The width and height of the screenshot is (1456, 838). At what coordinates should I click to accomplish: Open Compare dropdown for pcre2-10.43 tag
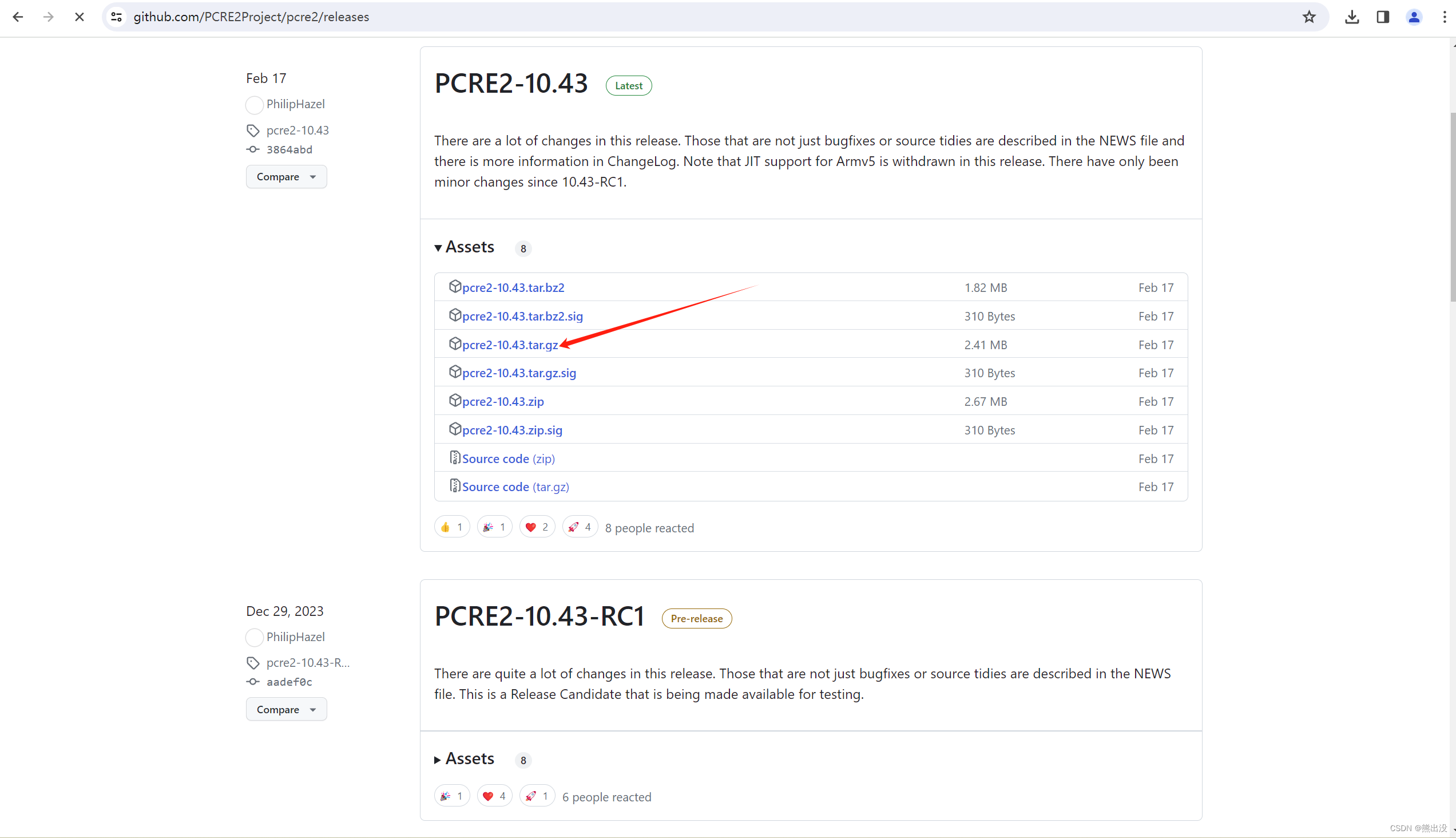click(x=286, y=177)
